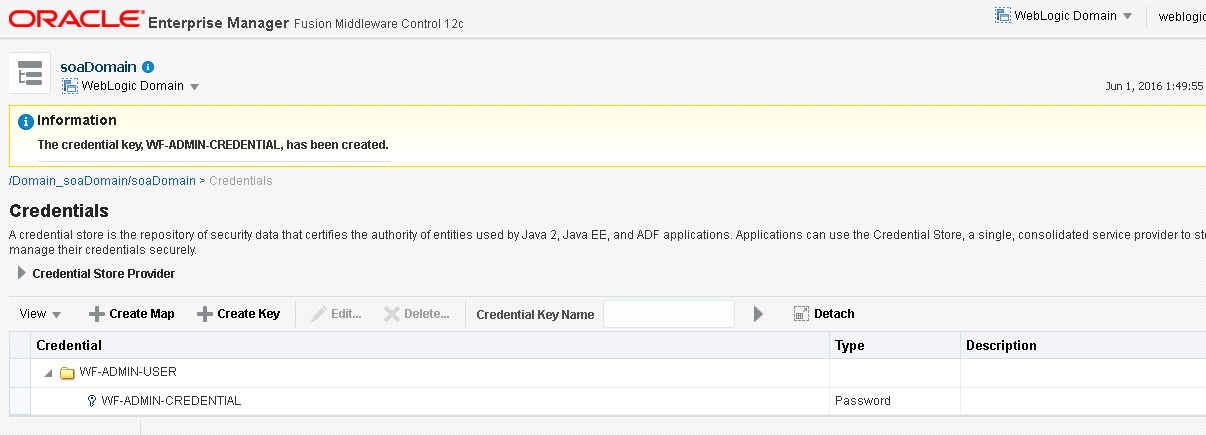
Task: Click the Create Key button
Action: 238,314
